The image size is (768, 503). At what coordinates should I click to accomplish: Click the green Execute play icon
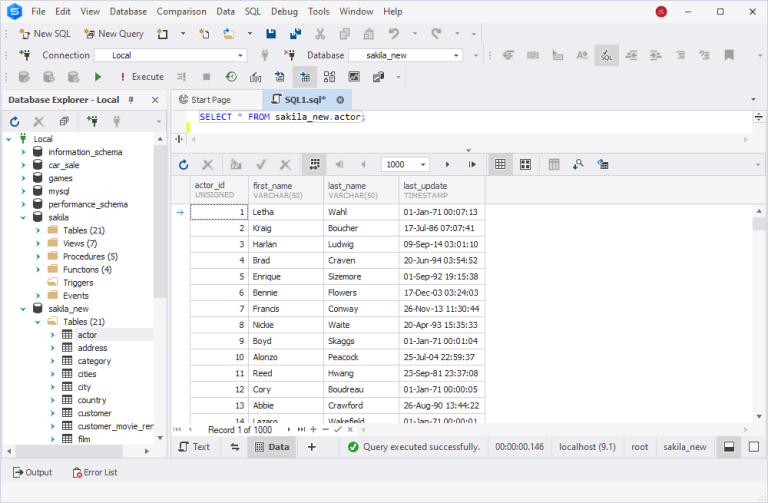pos(98,76)
